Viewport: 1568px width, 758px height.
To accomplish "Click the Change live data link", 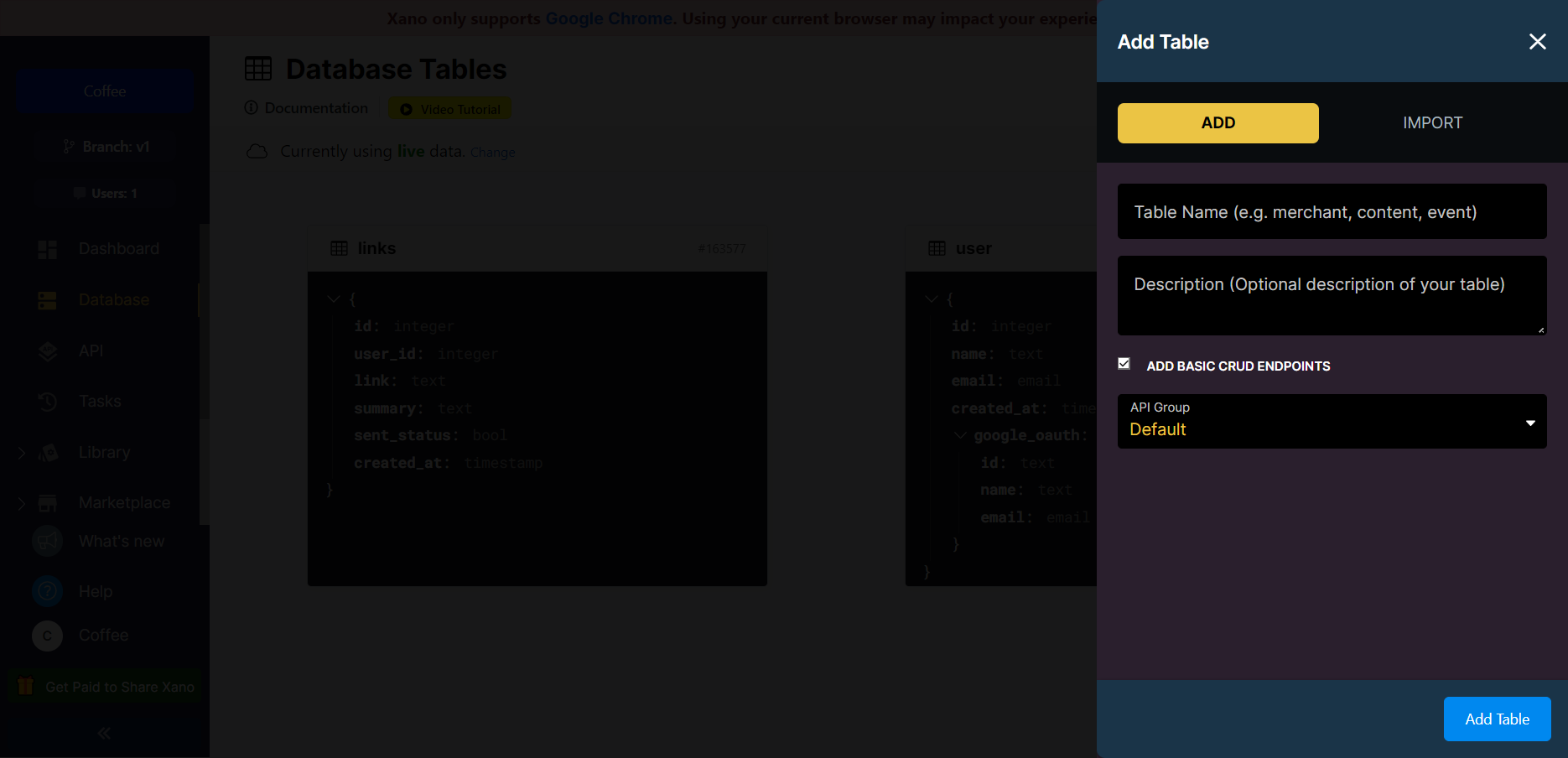I will 492,153.
